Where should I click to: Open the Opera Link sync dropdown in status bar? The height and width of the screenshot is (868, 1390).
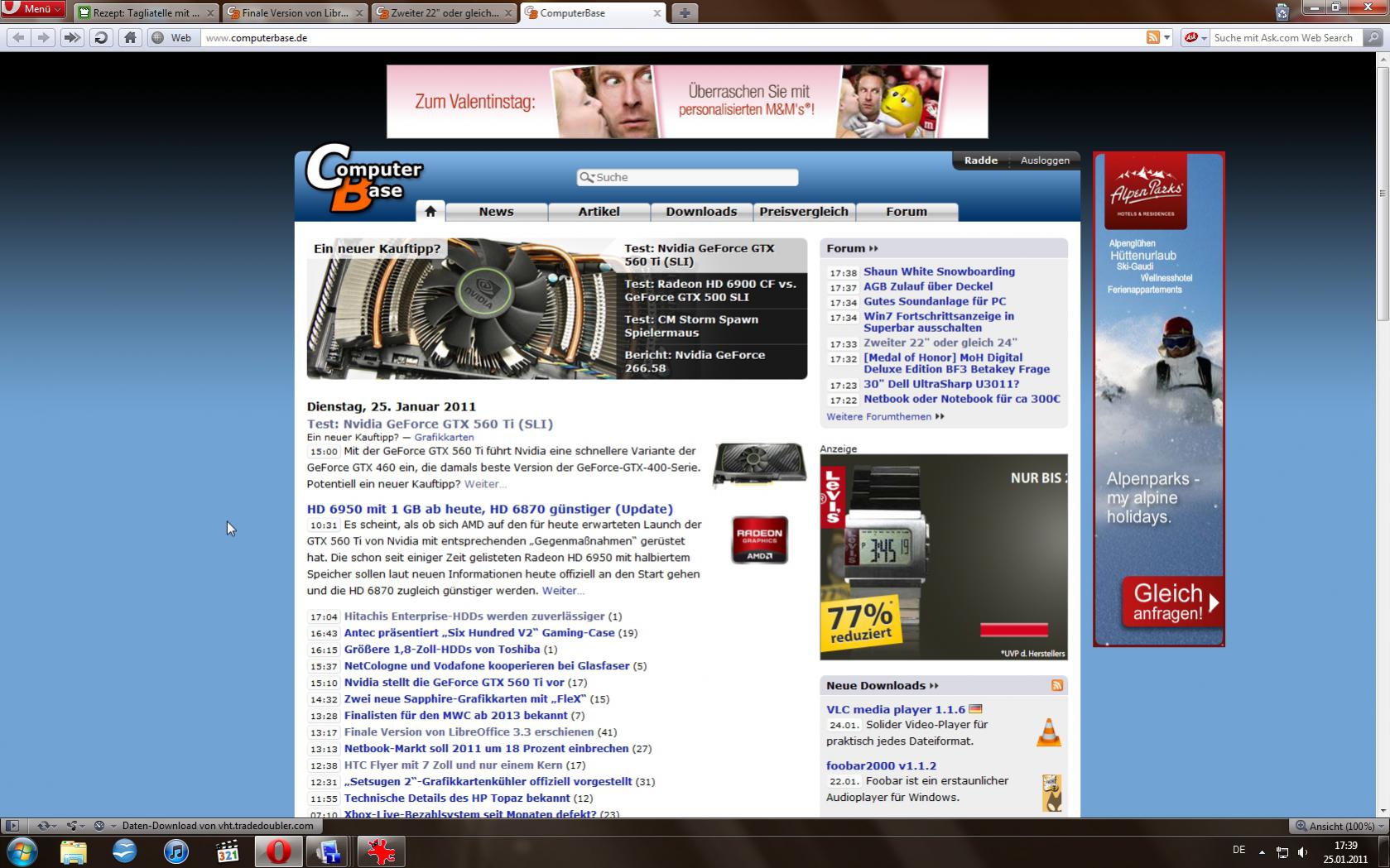[47, 825]
